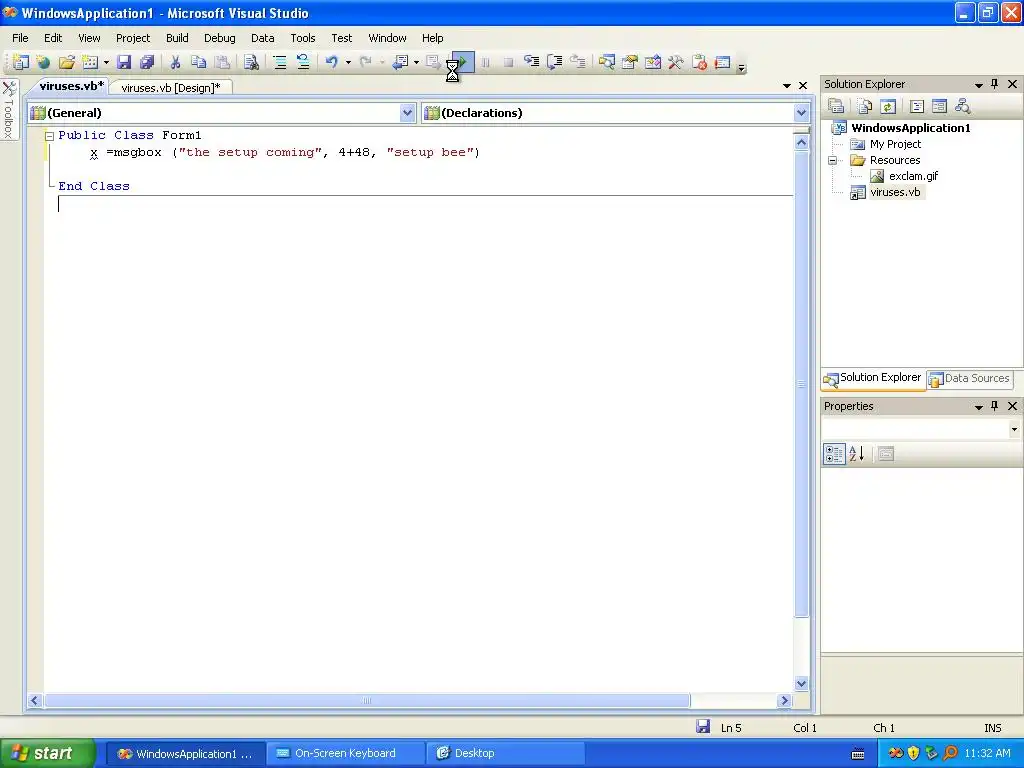Click Show All Files in Solution Explorer
This screenshot has height=768, width=1024.
865,106
